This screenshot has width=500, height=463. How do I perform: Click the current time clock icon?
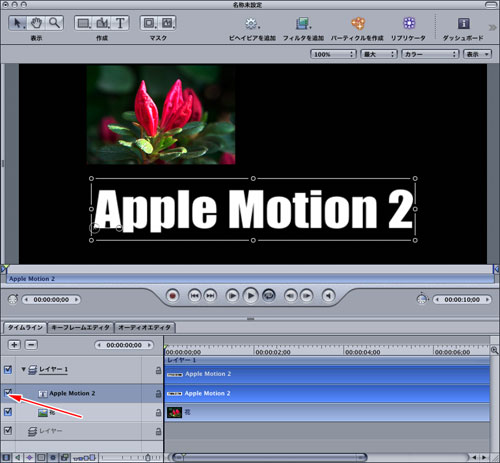[x=13, y=299]
